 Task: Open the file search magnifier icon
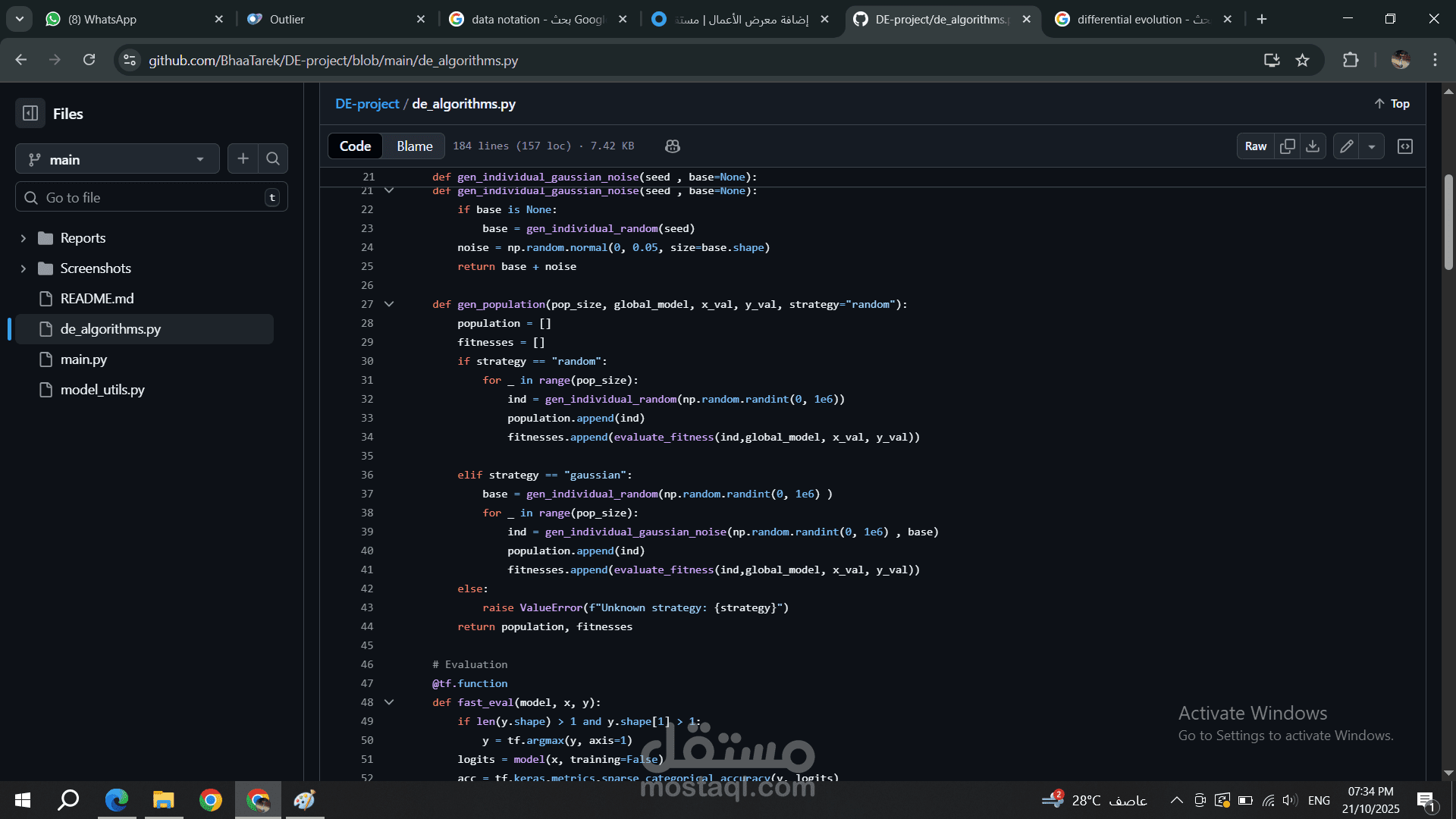(x=273, y=158)
